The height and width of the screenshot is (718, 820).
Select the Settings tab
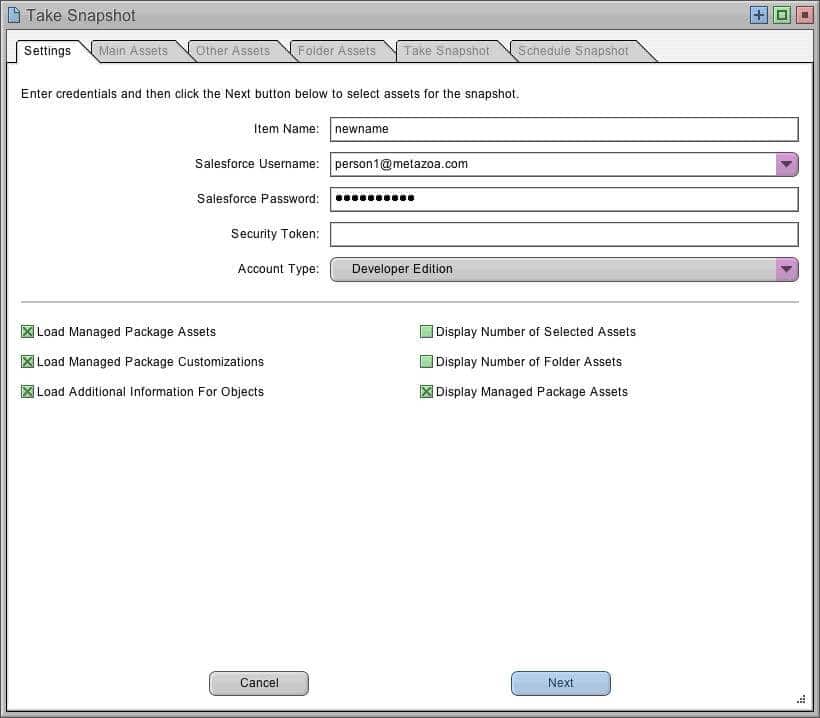point(48,51)
